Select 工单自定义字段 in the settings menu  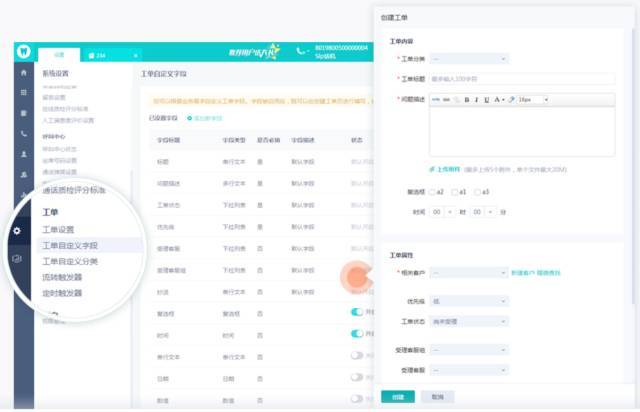70,245
